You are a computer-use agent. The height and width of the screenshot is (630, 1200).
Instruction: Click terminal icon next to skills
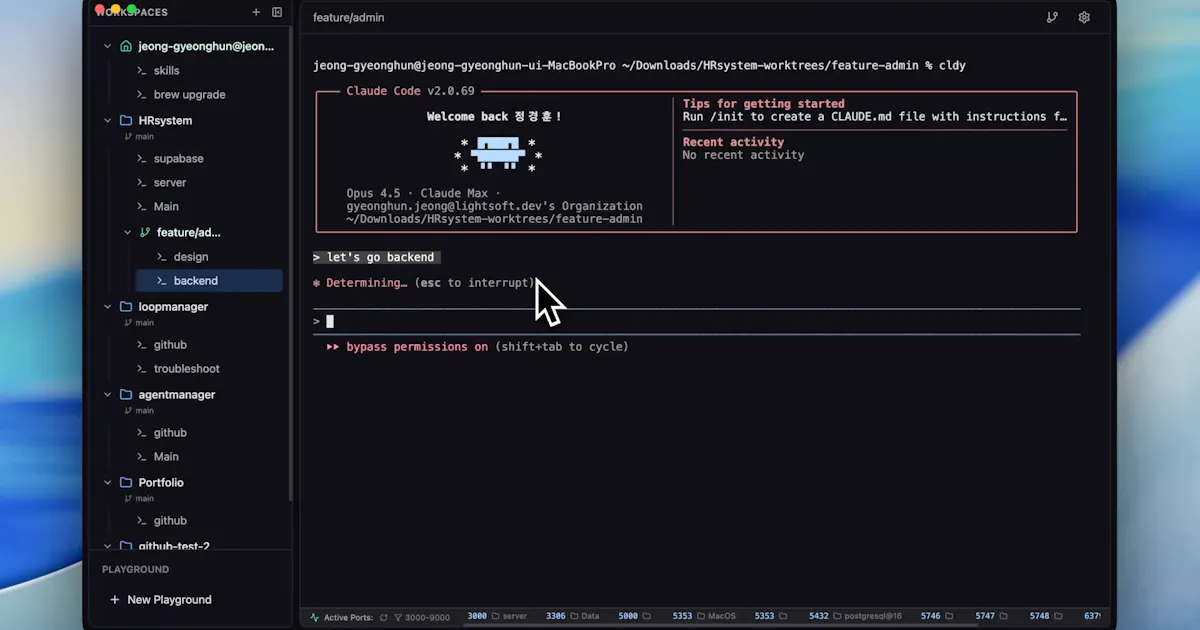142,71
